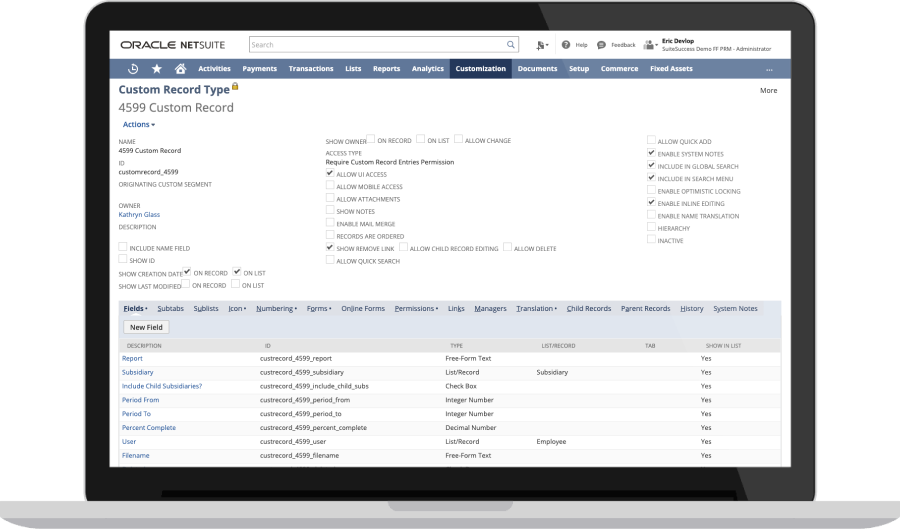Screen dimensions: 900x529
Task: Expand the Permissions subtab menu
Action: pyautogui.click(x=415, y=309)
